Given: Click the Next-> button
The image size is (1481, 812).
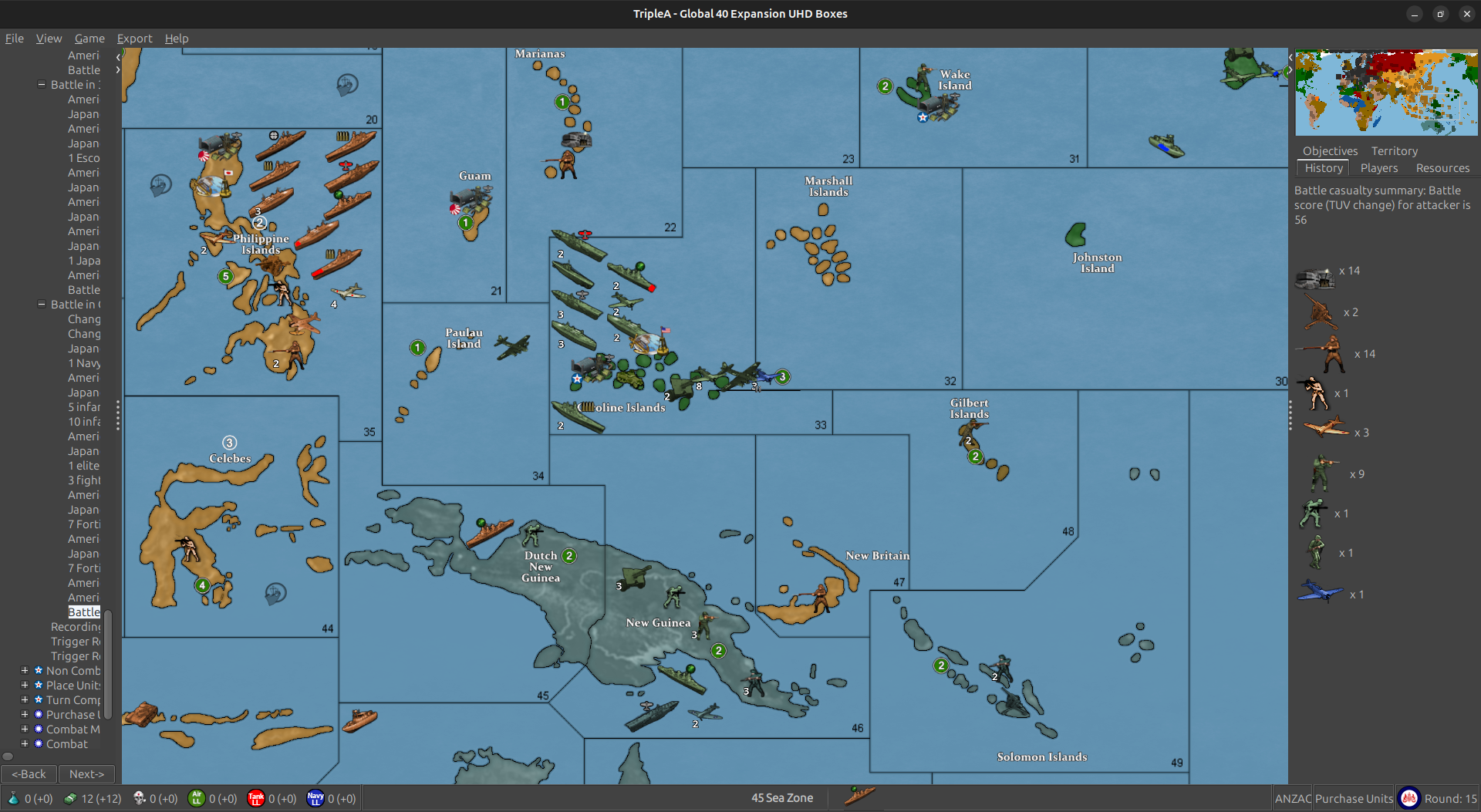Looking at the screenshot, I should tap(86, 774).
